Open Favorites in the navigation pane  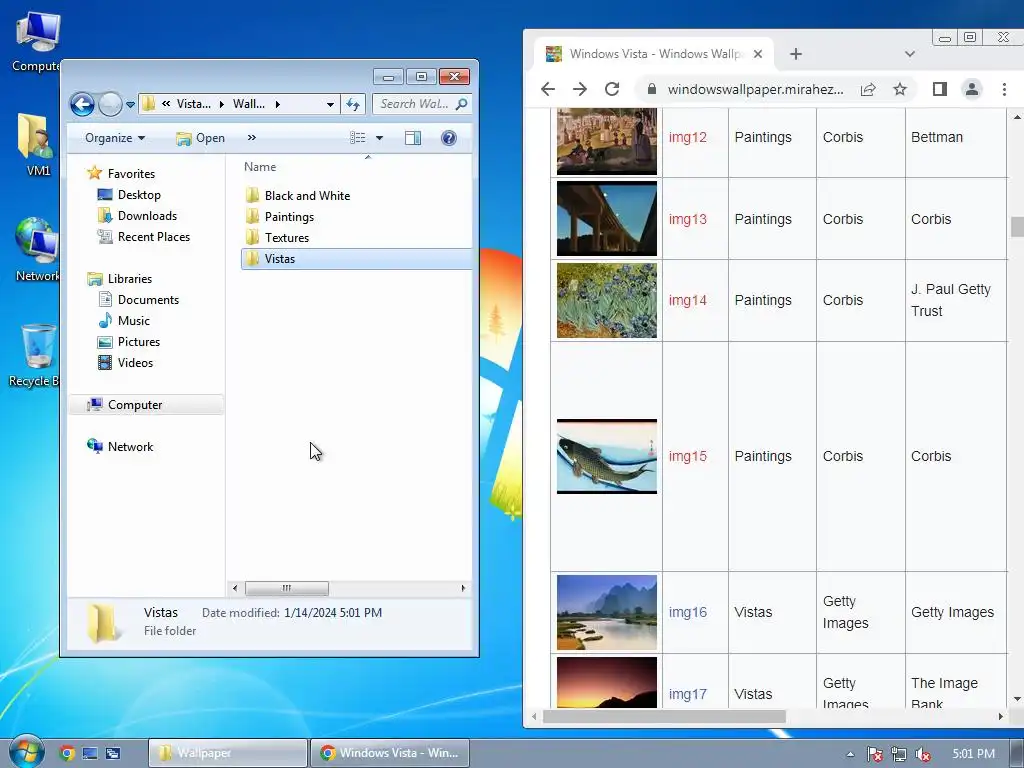131,174
